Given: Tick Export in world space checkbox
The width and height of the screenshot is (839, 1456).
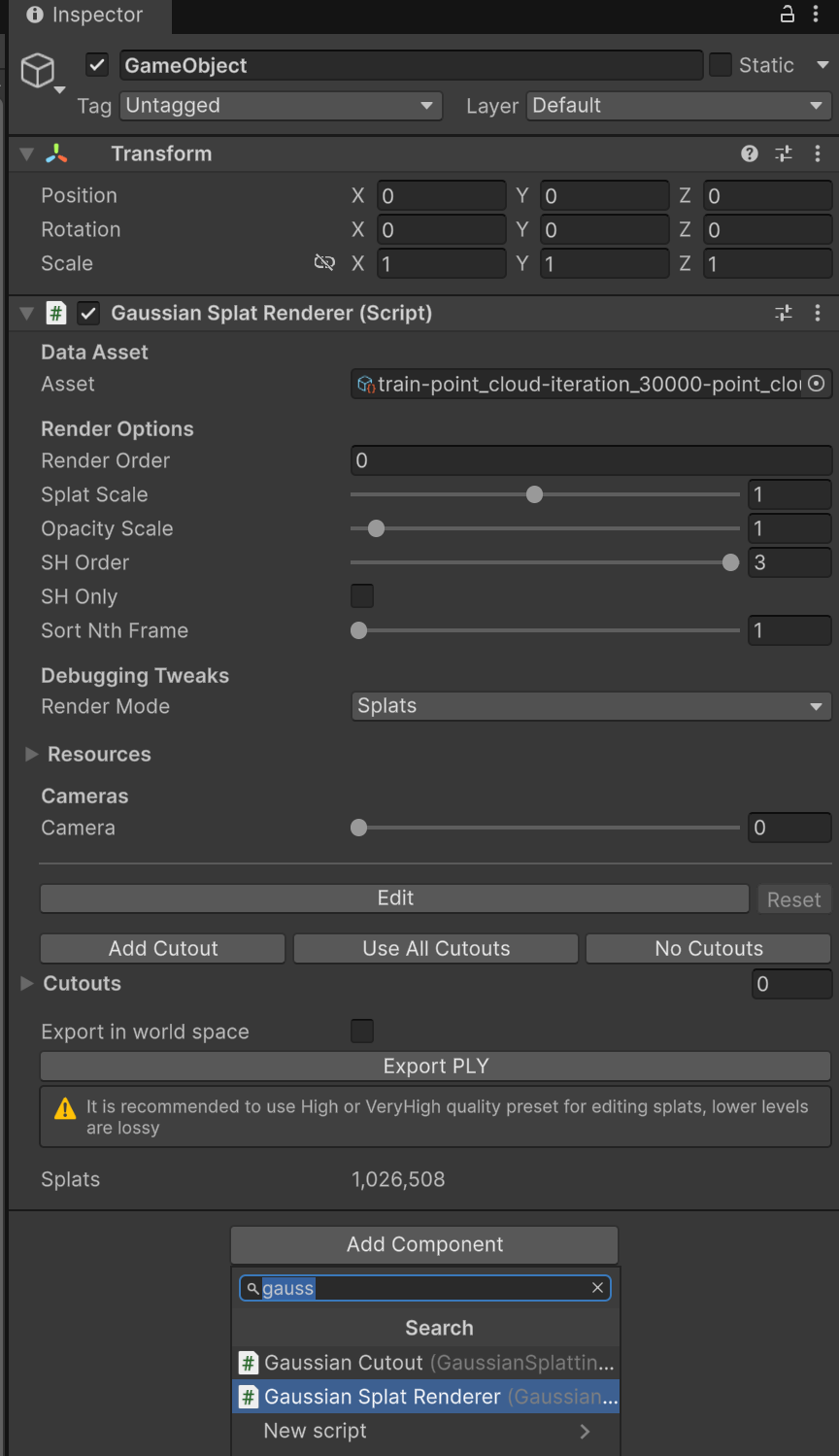Looking at the screenshot, I should click(x=362, y=1032).
